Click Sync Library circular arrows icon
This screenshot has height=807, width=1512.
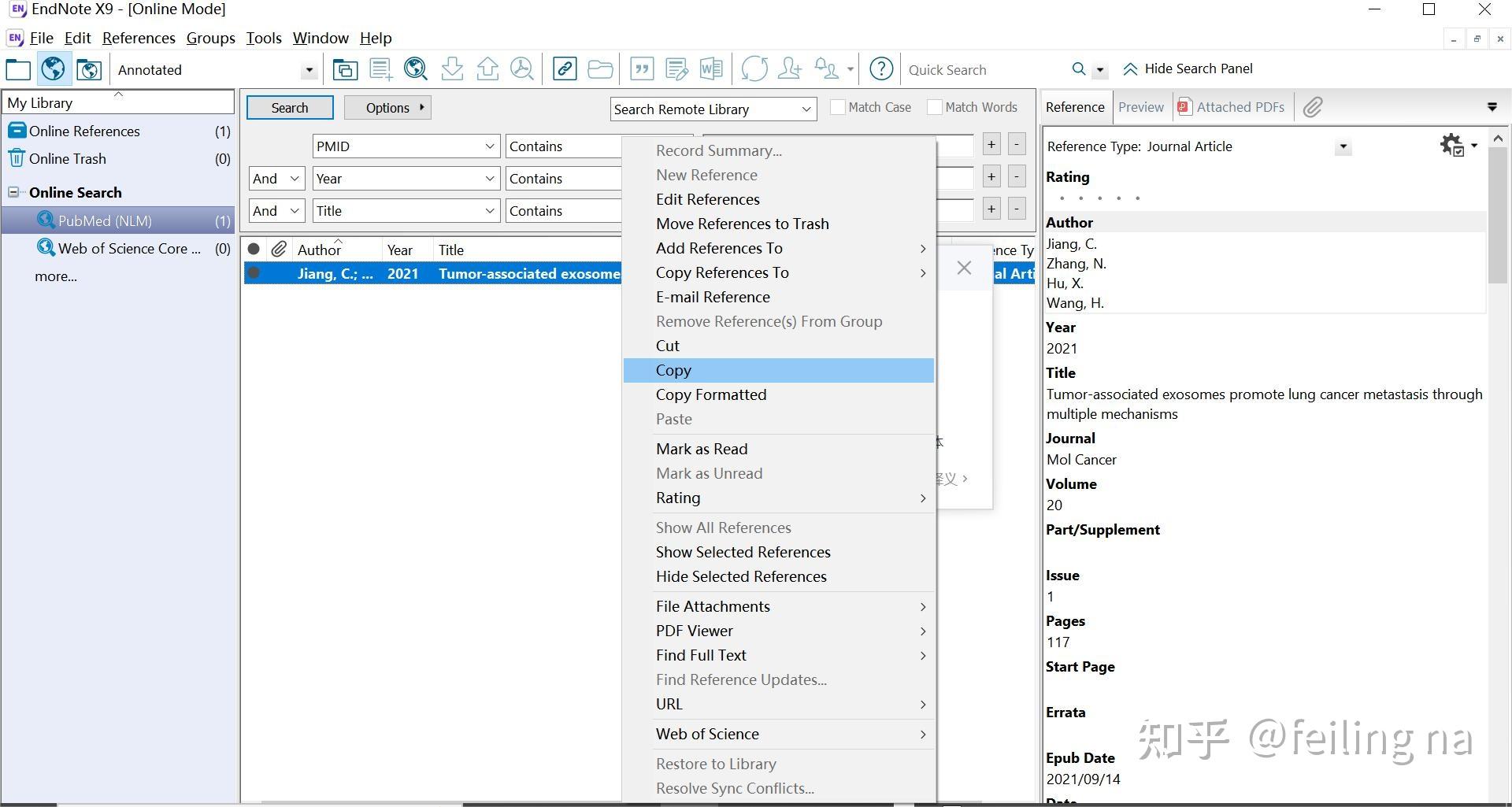tap(754, 69)
